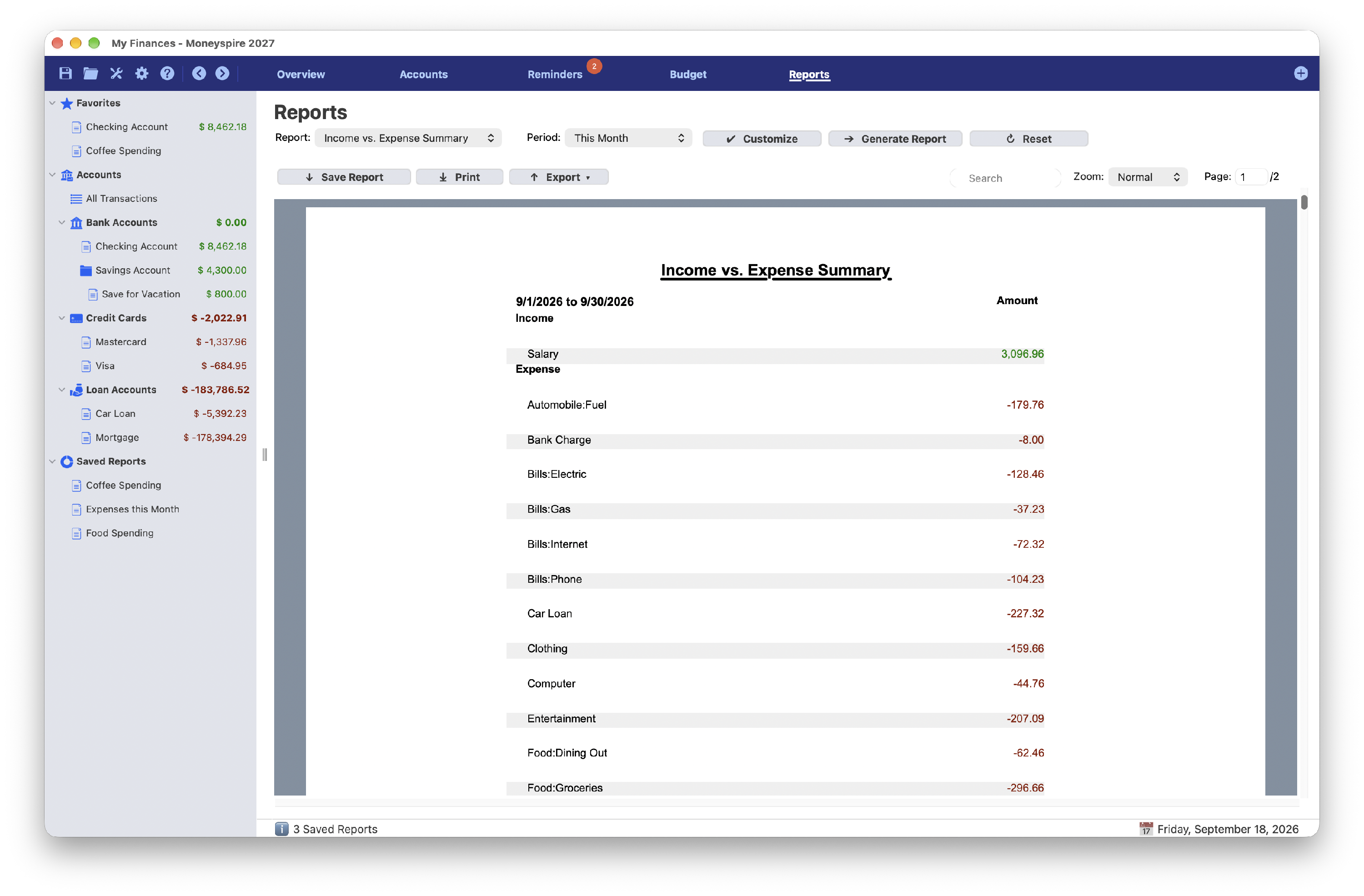Image resolution: width=1364 pixels, height=896 pixels.
Task: Click the report Search field
Action: click(1006, 178)
